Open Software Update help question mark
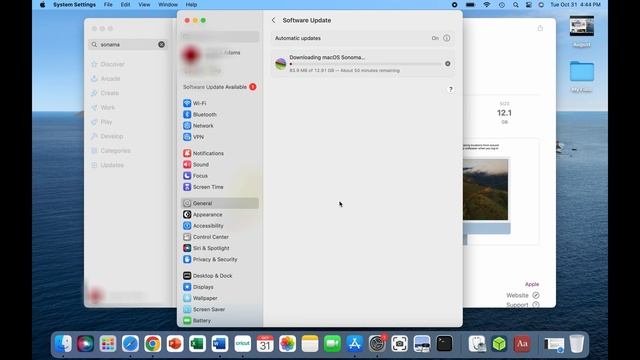 [x=451, y=89]
